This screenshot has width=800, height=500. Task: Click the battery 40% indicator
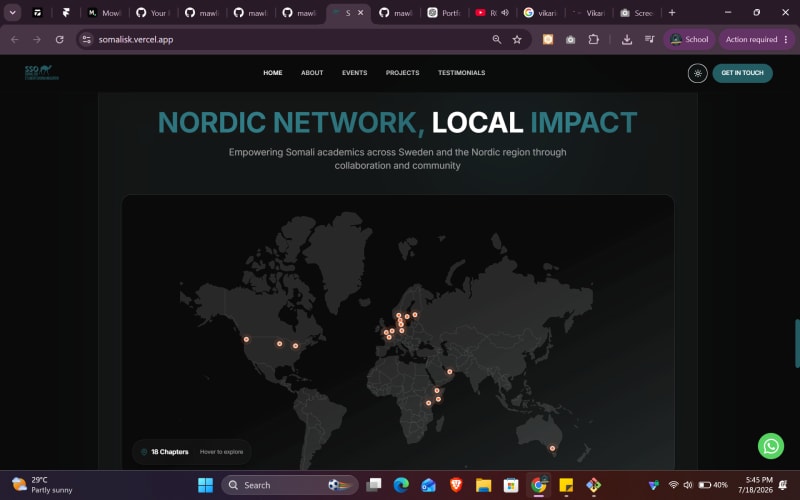tap(713, 485)
